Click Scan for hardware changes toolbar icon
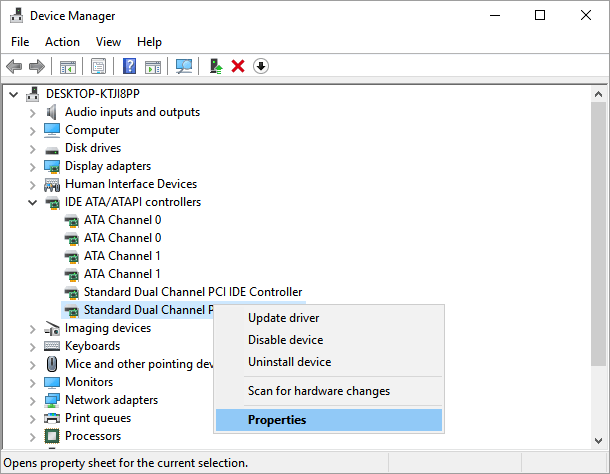 184,66
